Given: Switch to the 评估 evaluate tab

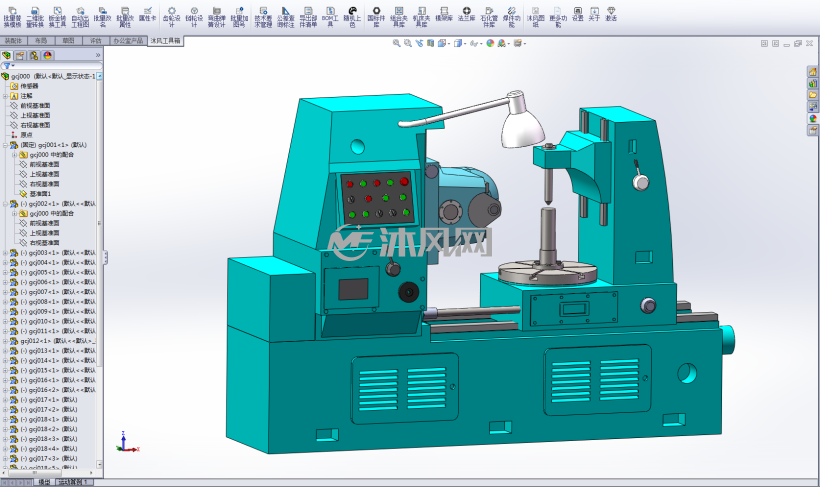Looking at the screenshot, I should (96, 41).
